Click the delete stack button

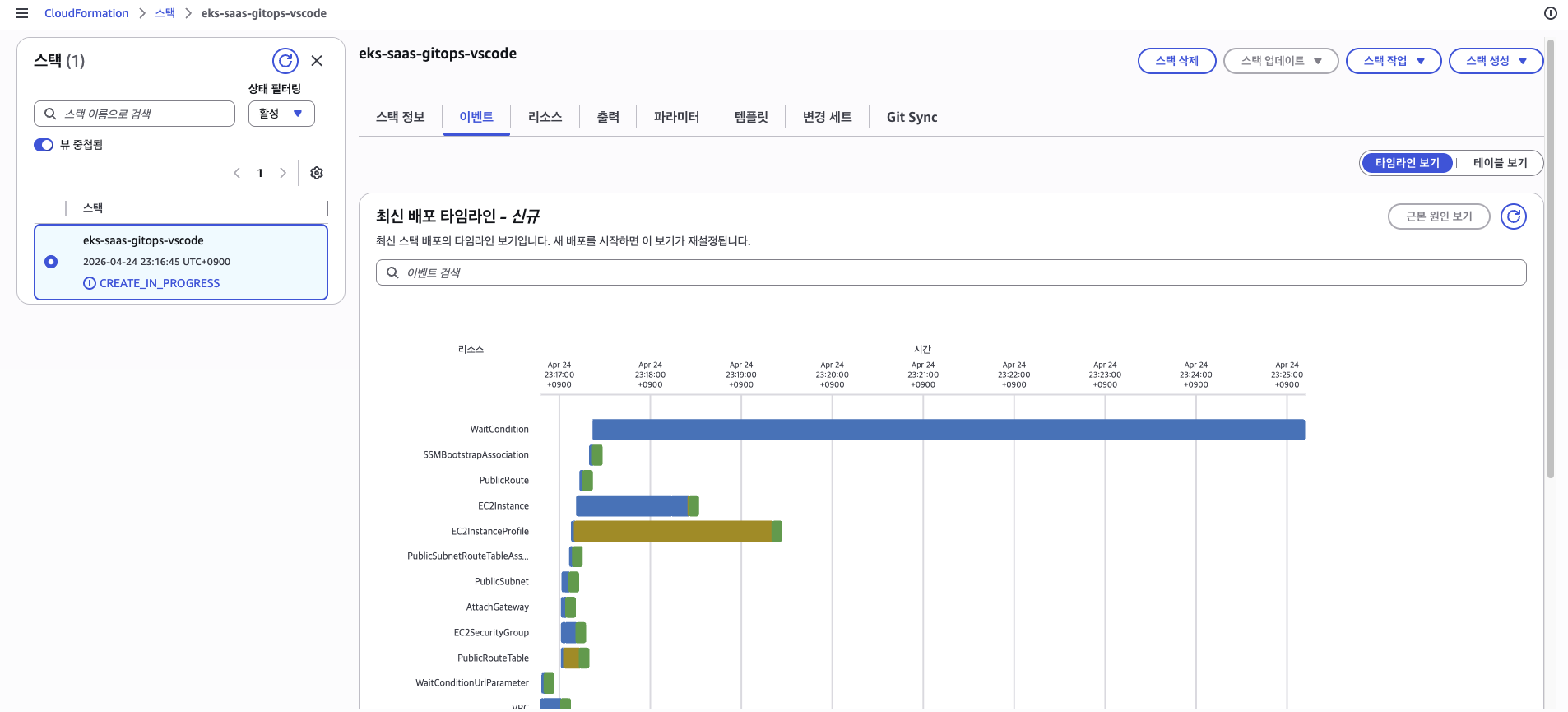click(x=1176, y=61)
